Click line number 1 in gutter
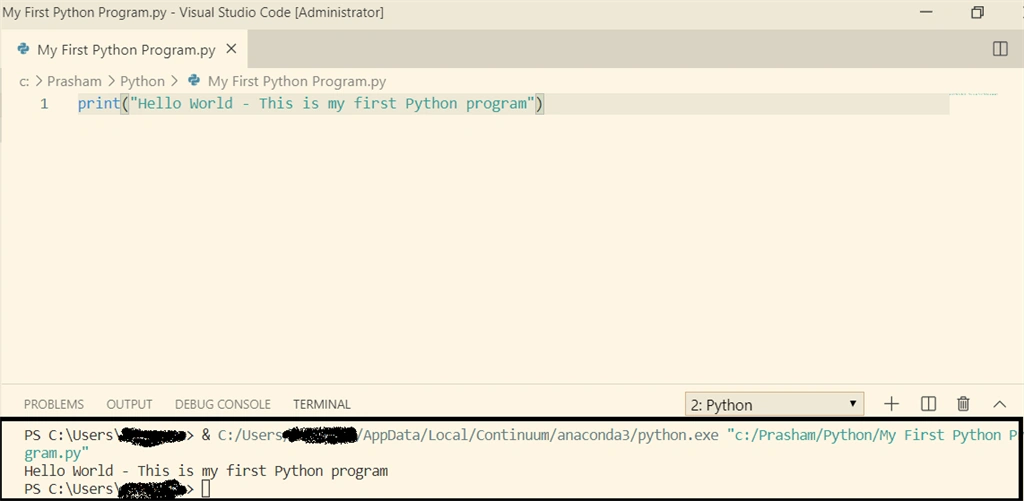The width and height of the screenshot is (1024, 501). [44, 104]
